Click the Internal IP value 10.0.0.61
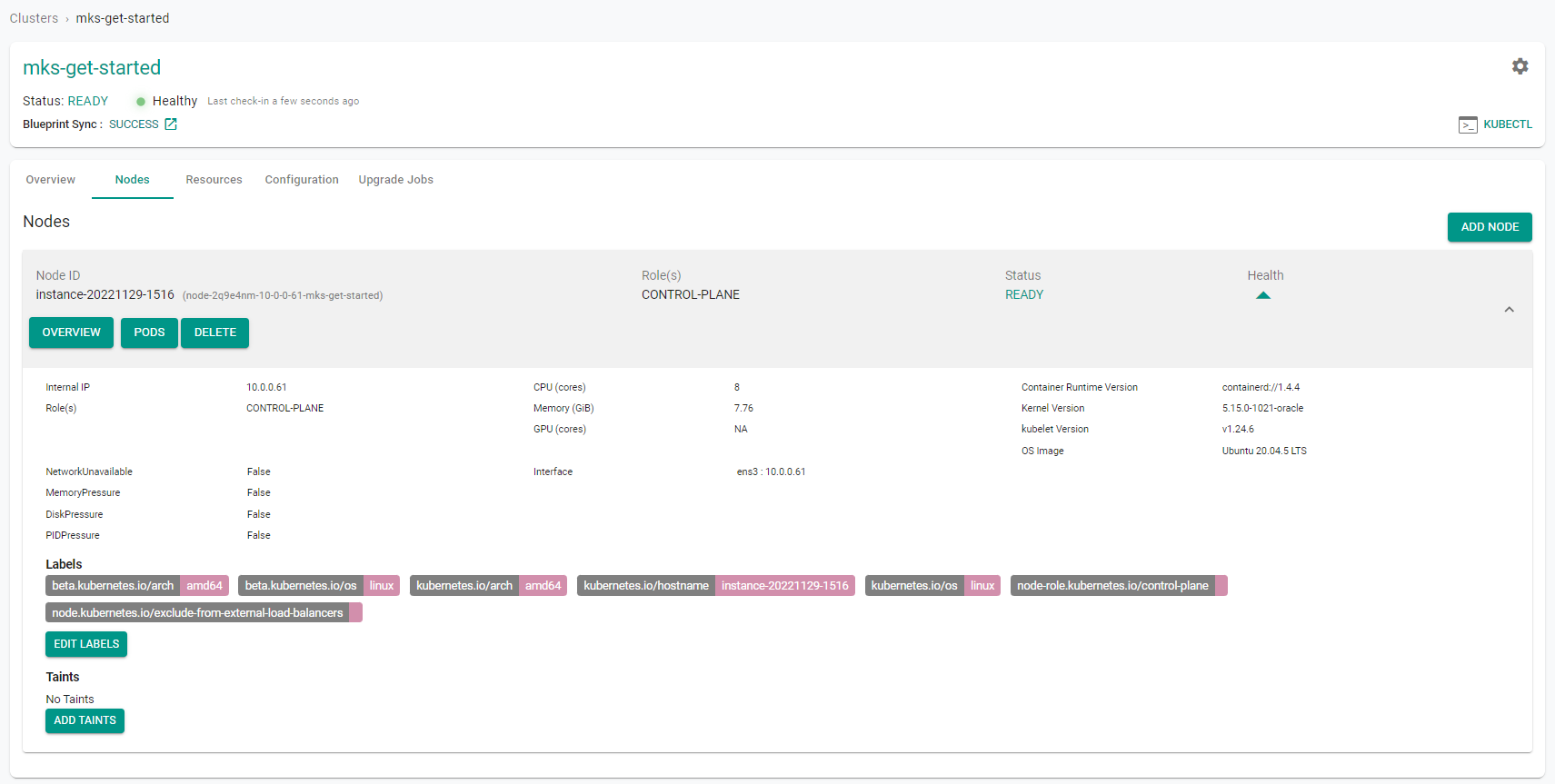Image resolution: width=1555 pixels, height=784 pixels. tap(266, 388)
